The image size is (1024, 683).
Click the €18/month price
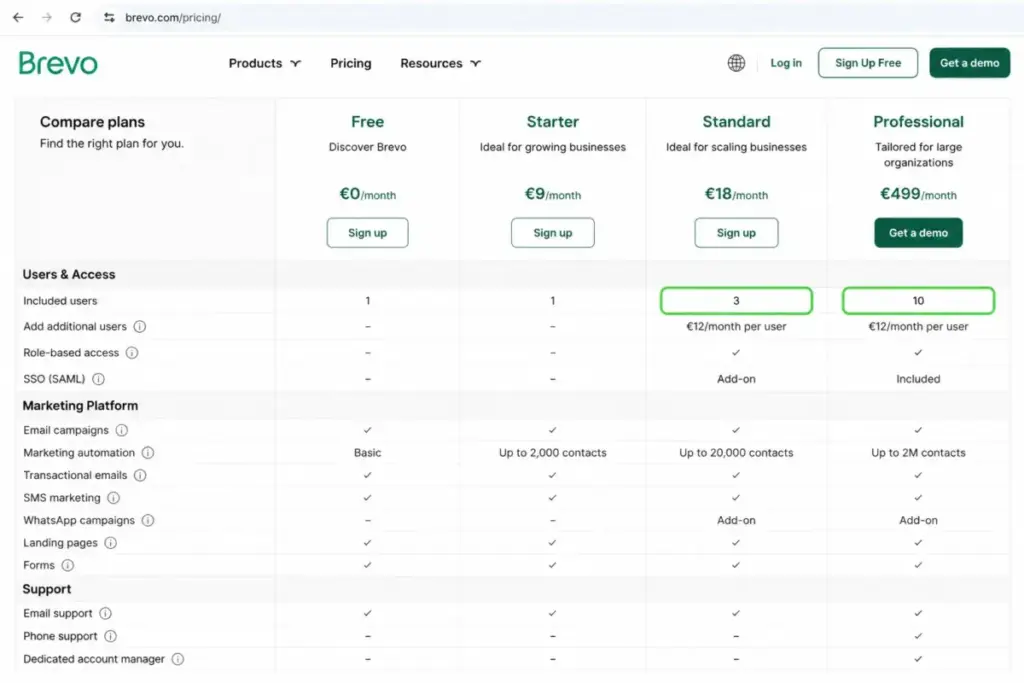(x=736, y=194)
